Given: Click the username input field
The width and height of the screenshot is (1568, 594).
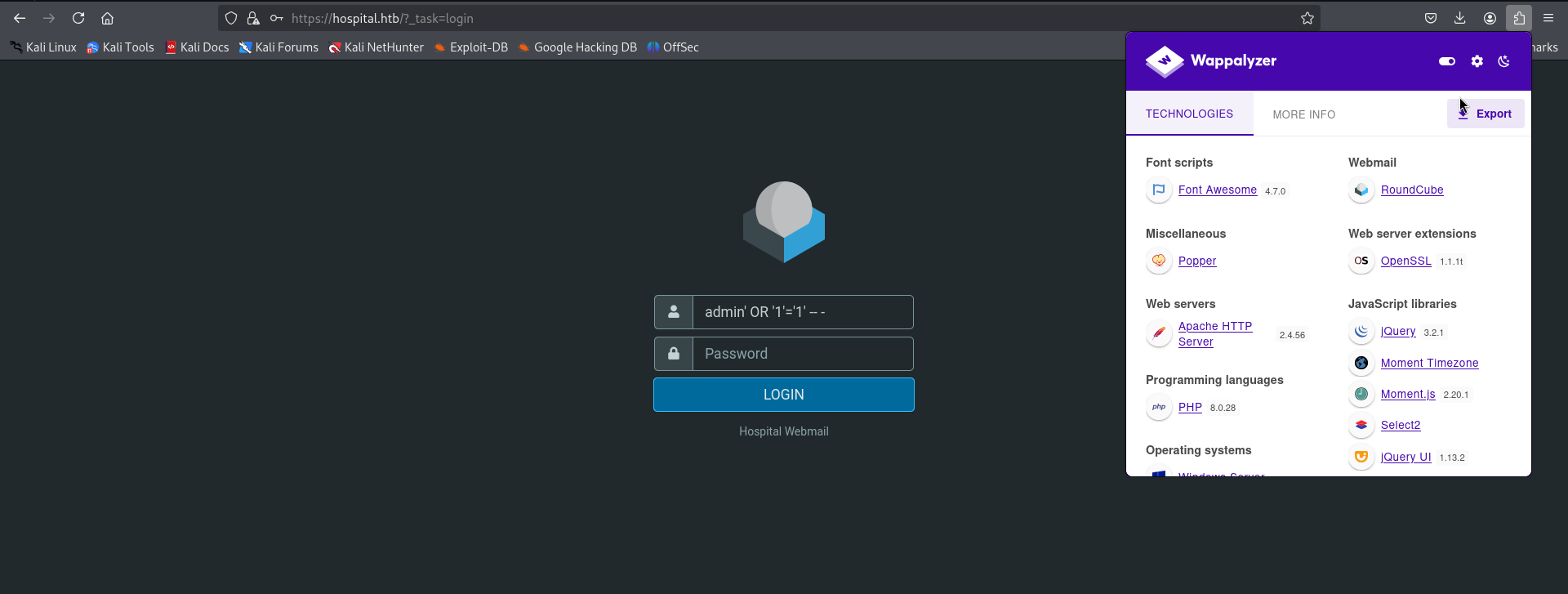Looking at the screenshot, I should (802, 312).
